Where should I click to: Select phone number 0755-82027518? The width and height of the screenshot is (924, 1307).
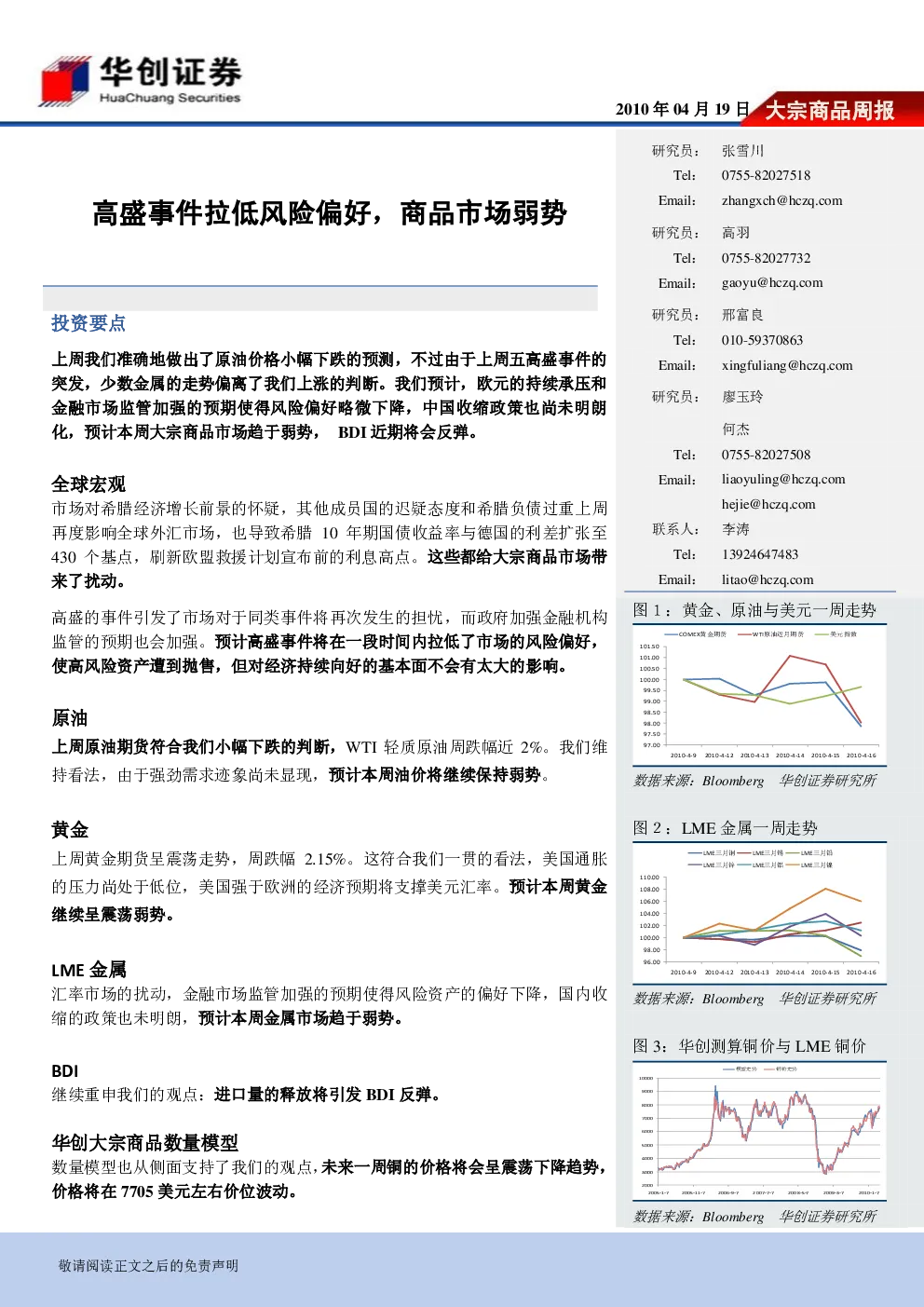(x=766, y=175)
